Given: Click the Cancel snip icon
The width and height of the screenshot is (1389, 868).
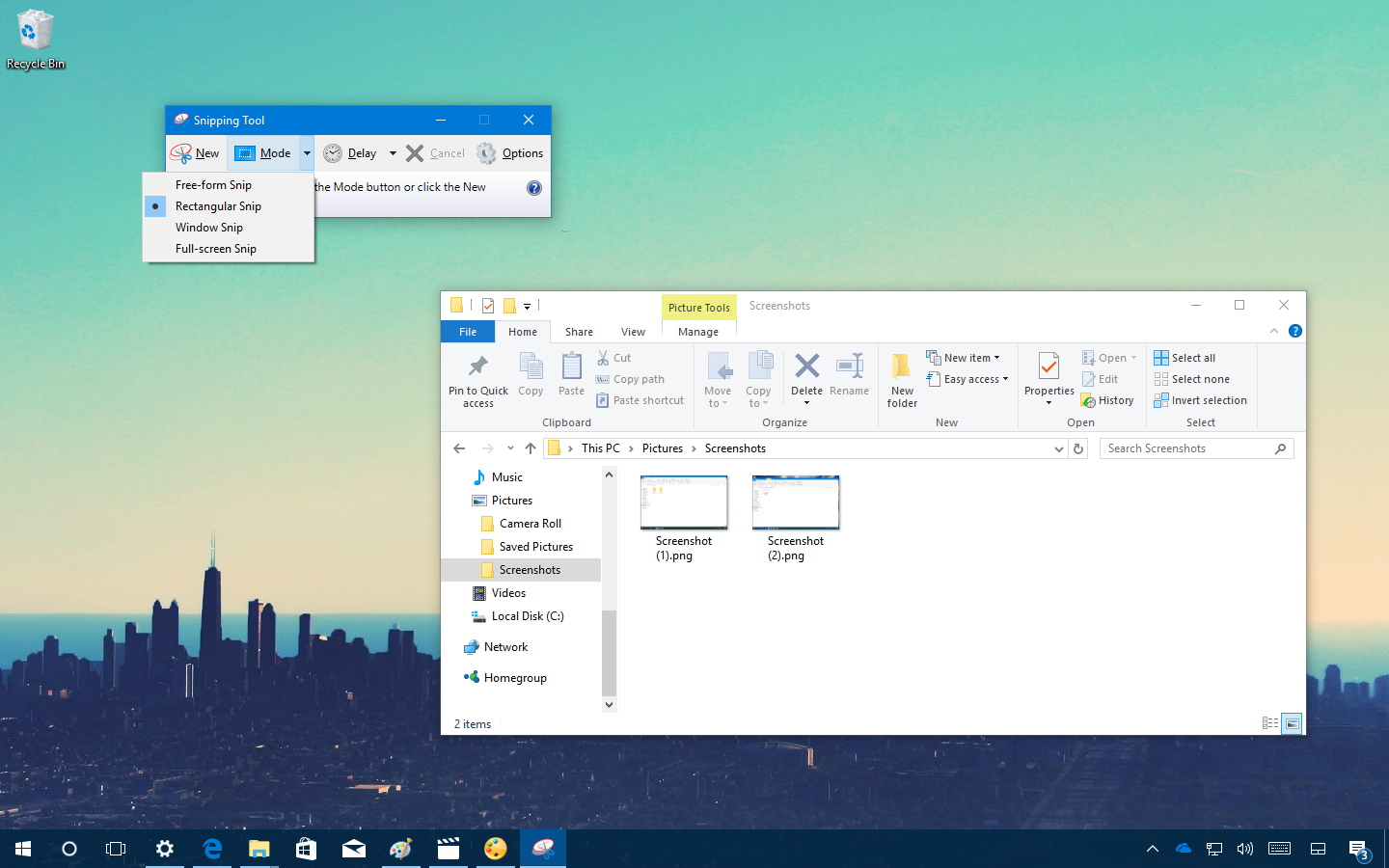Looking at the screenshot, I should [x=414, y=152].
